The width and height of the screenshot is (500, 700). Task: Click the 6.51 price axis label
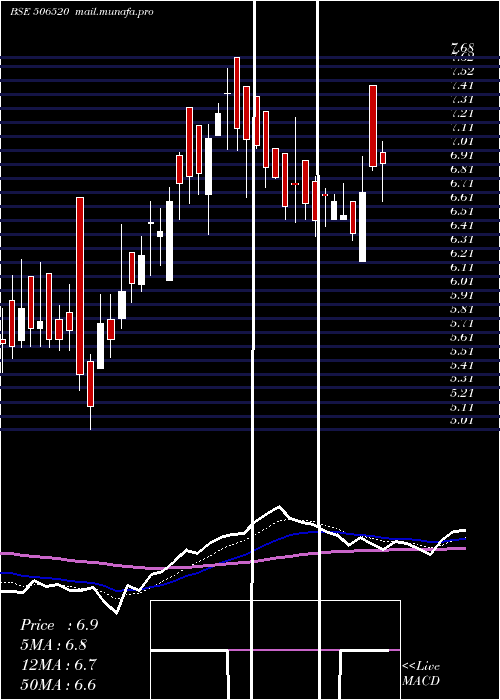(x=462, y=211)
